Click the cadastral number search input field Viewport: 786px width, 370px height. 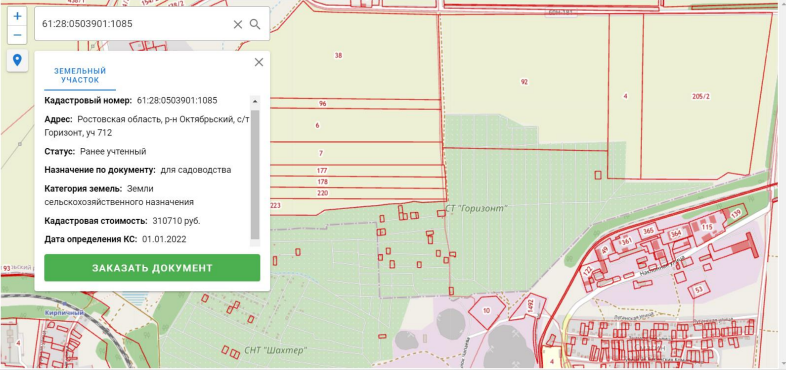pyautogui.click(x=133, y=24)
